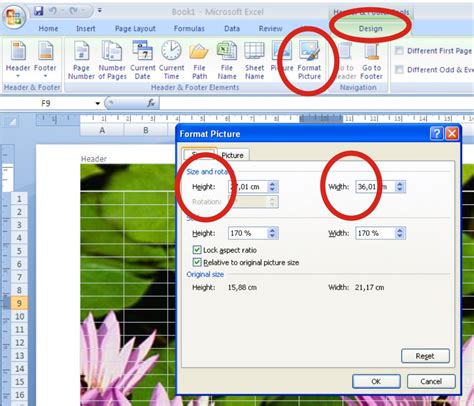
Task: Undo the last action
Action: point(53,11)
